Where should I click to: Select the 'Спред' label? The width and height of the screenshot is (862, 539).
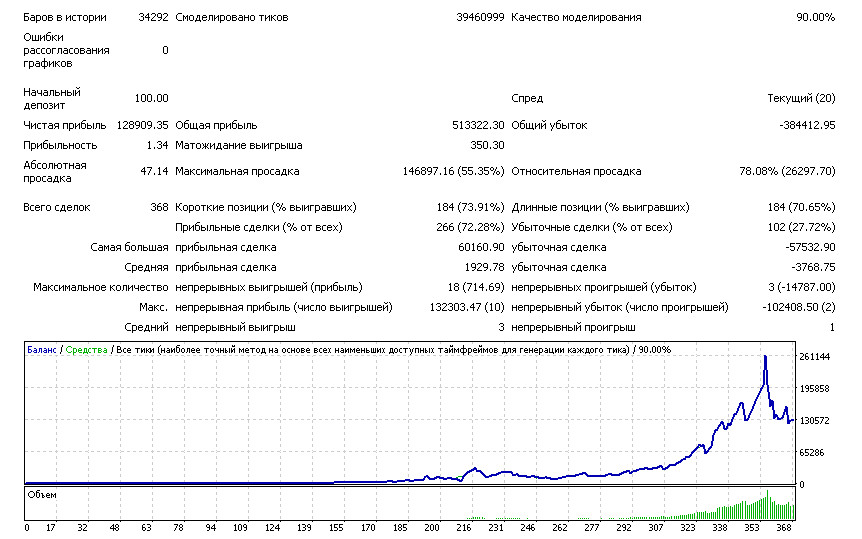click(x=527, y=98)
